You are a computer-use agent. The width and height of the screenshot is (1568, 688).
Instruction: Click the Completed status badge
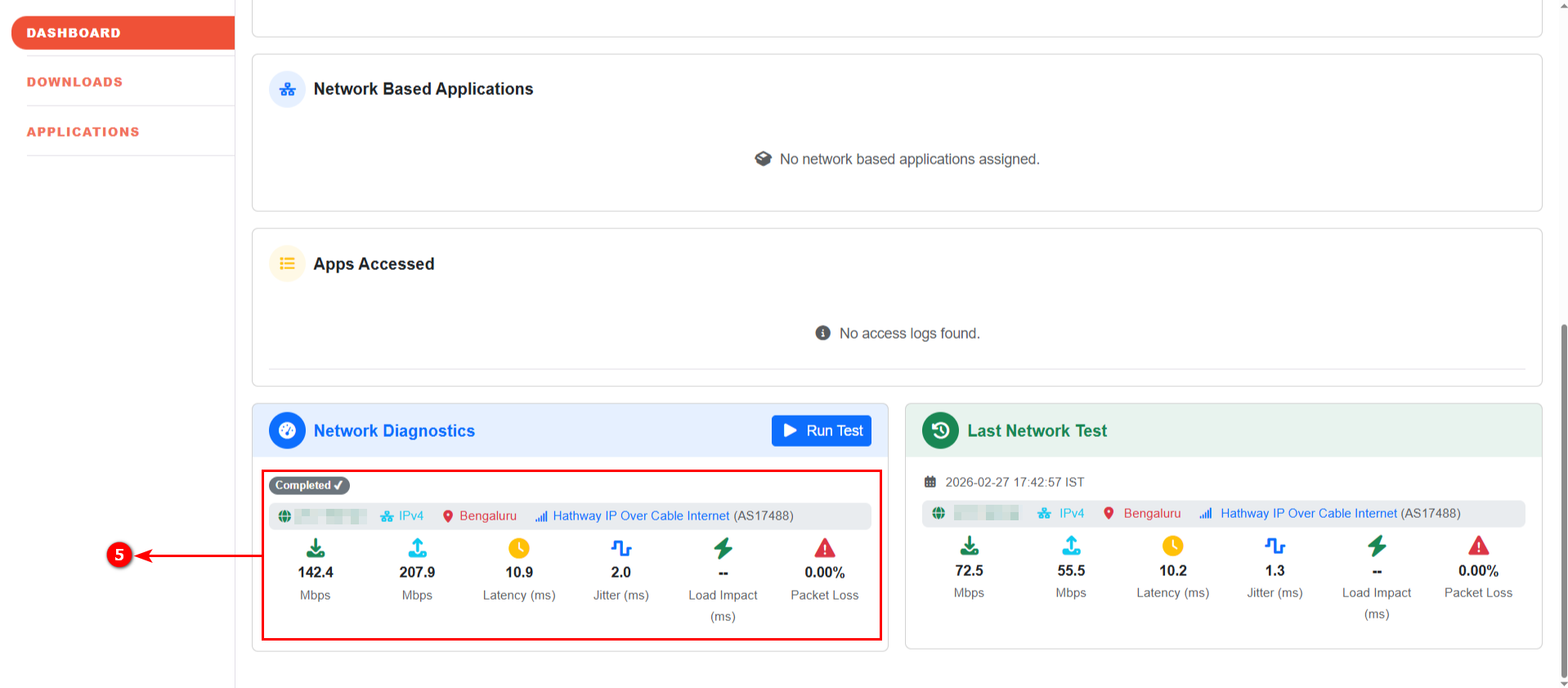tap(309, 485)
